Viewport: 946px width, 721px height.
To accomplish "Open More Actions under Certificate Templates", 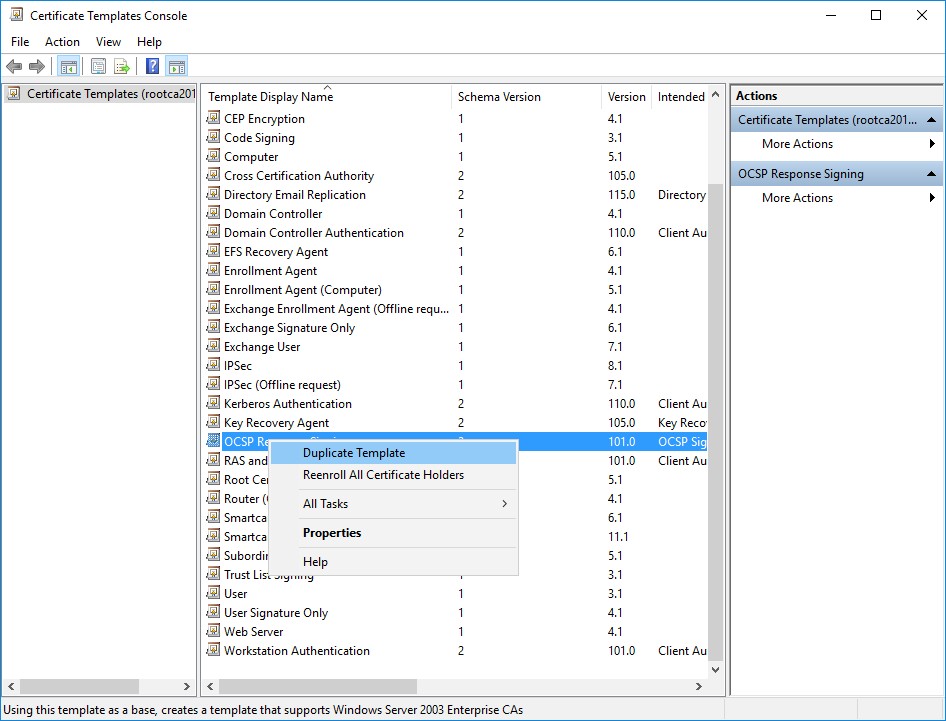I will tap(837, 144).
